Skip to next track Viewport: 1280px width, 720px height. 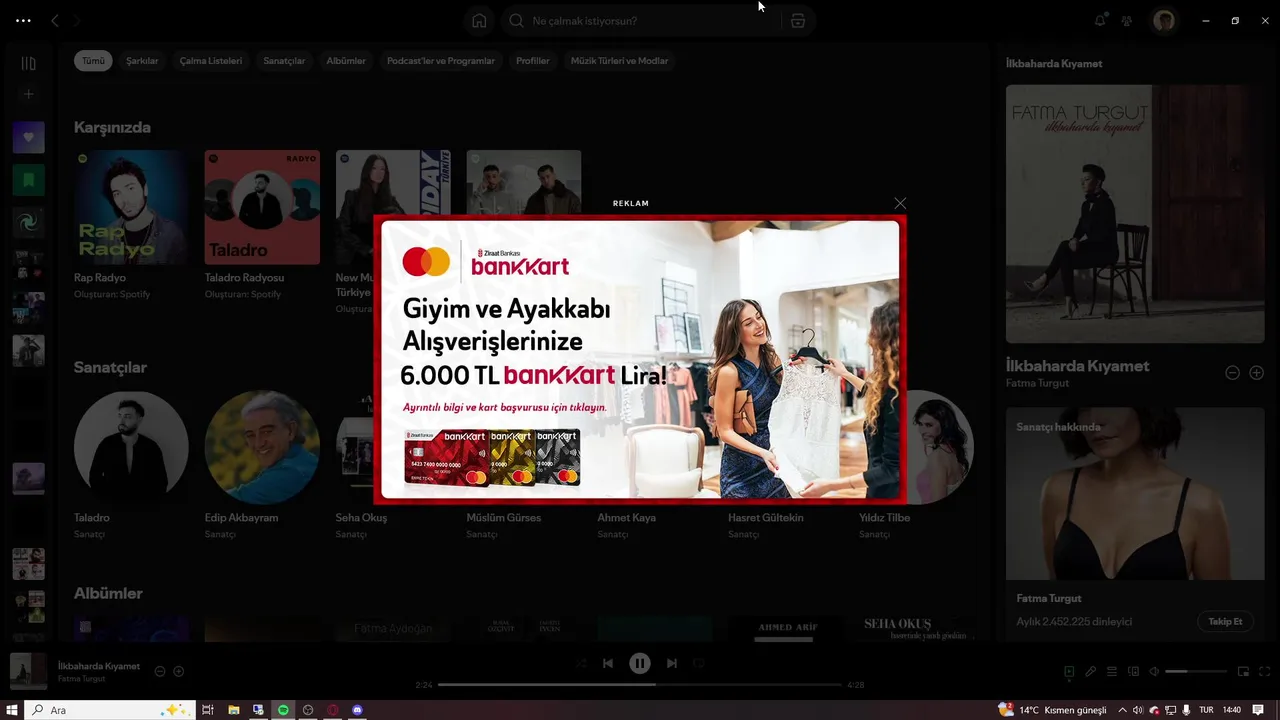pyautogui.click(x=672, y=663)
